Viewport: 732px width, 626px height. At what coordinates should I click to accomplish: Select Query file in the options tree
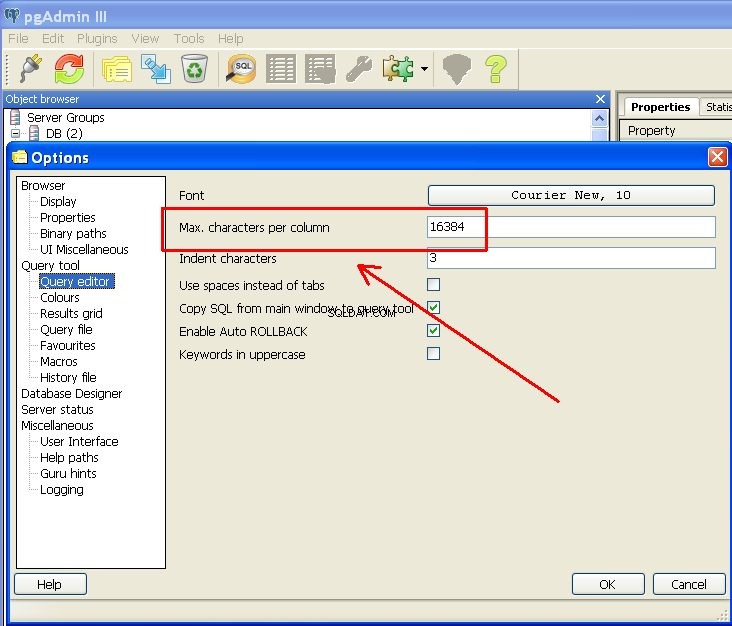pos(66,330)
